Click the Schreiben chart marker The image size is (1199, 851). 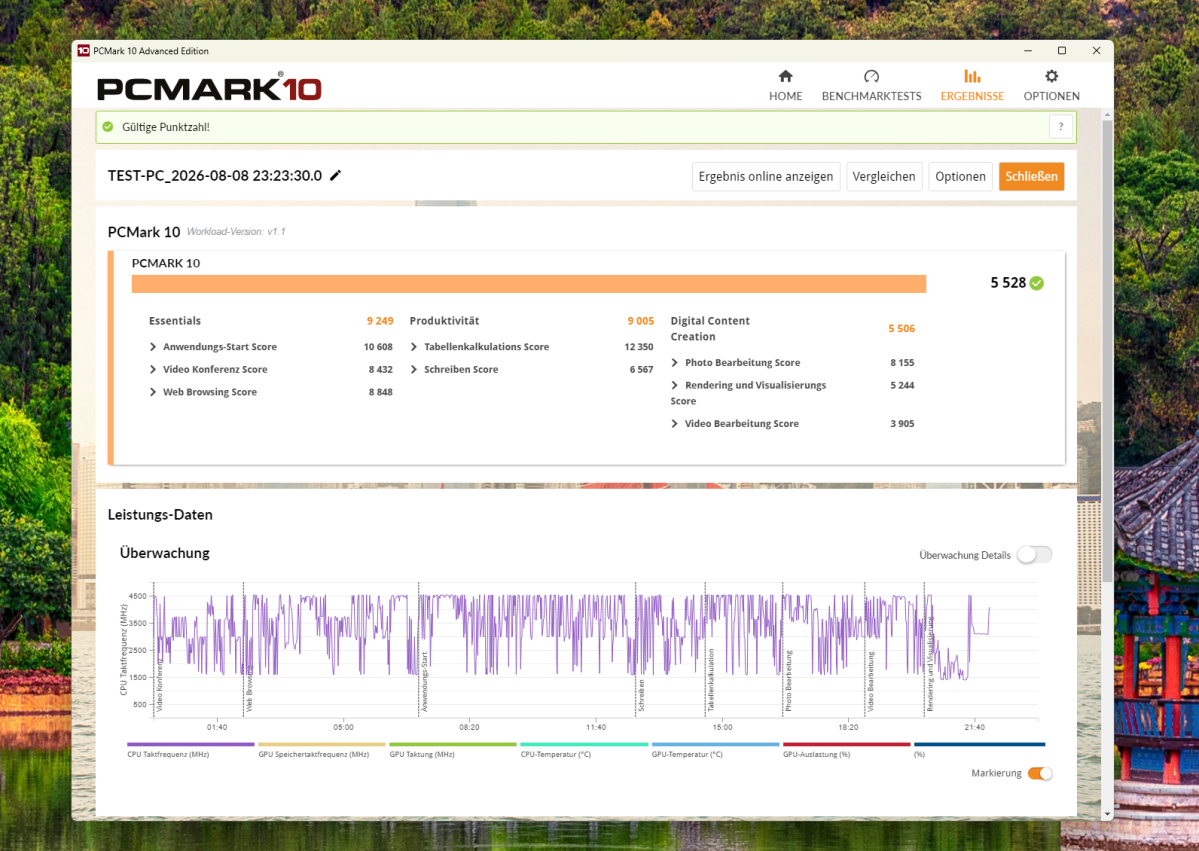click(641, 695)
